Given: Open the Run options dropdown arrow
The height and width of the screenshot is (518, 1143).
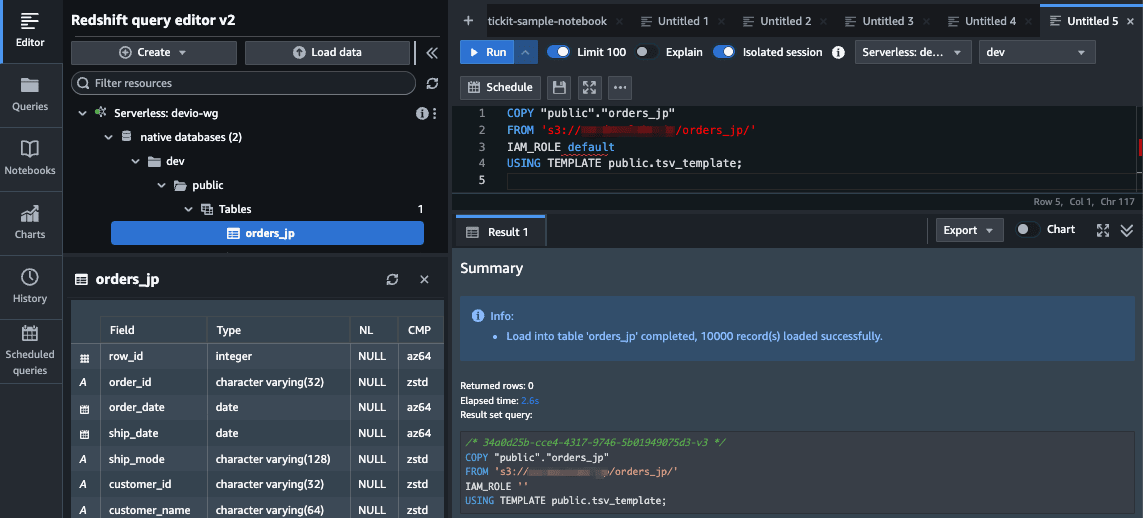Looking at the screenshot, I should [526, 52].
